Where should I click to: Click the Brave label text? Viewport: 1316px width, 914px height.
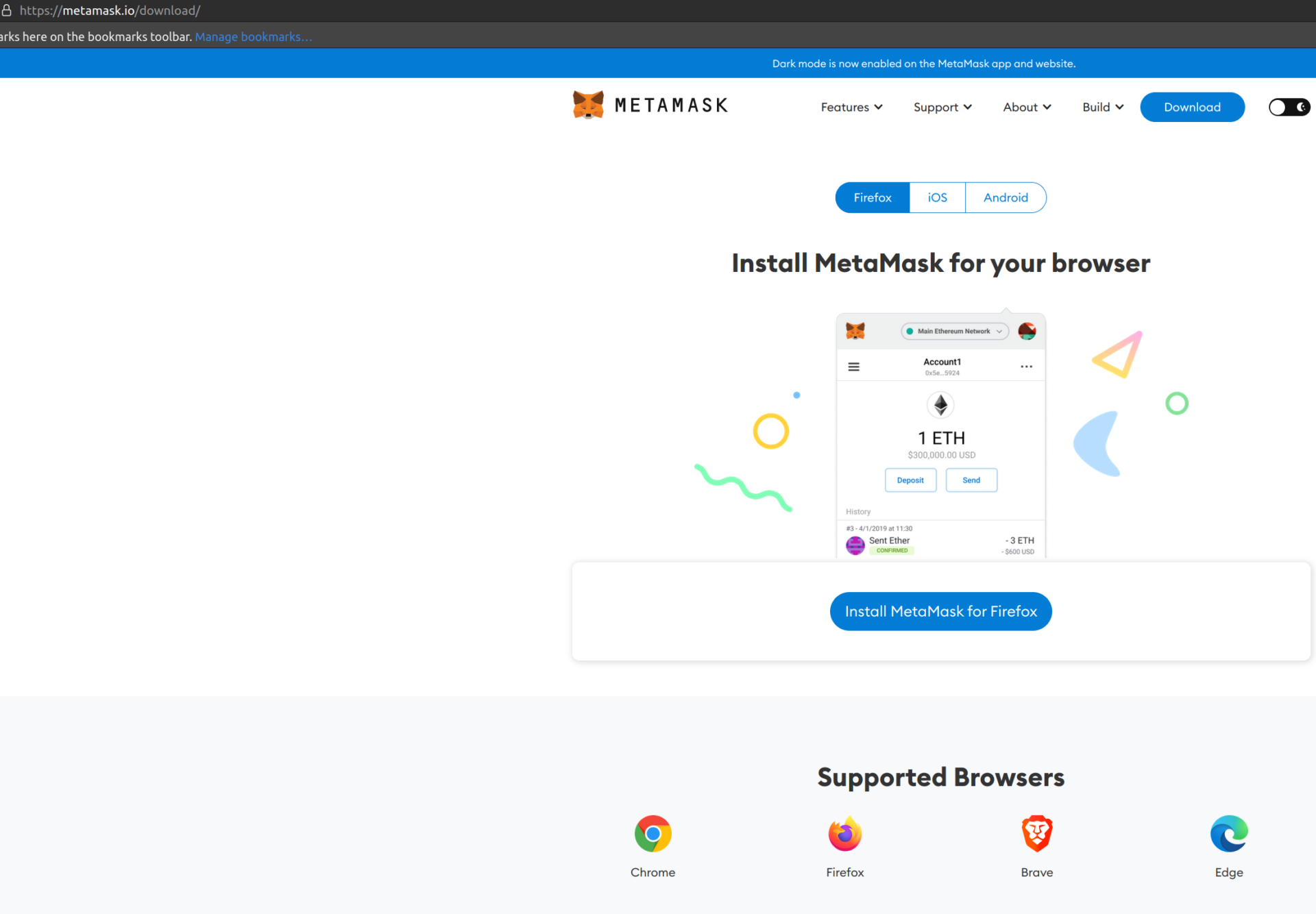coord(1036,872)
